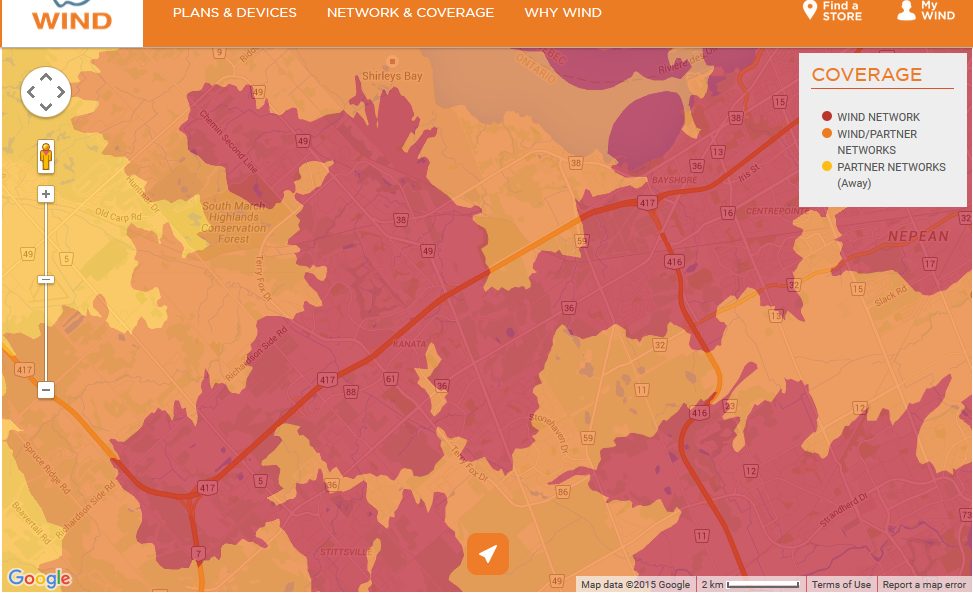The image size is (973, 593).
Task: Click the orange locate-me arrow button
Action: [488, 554]
